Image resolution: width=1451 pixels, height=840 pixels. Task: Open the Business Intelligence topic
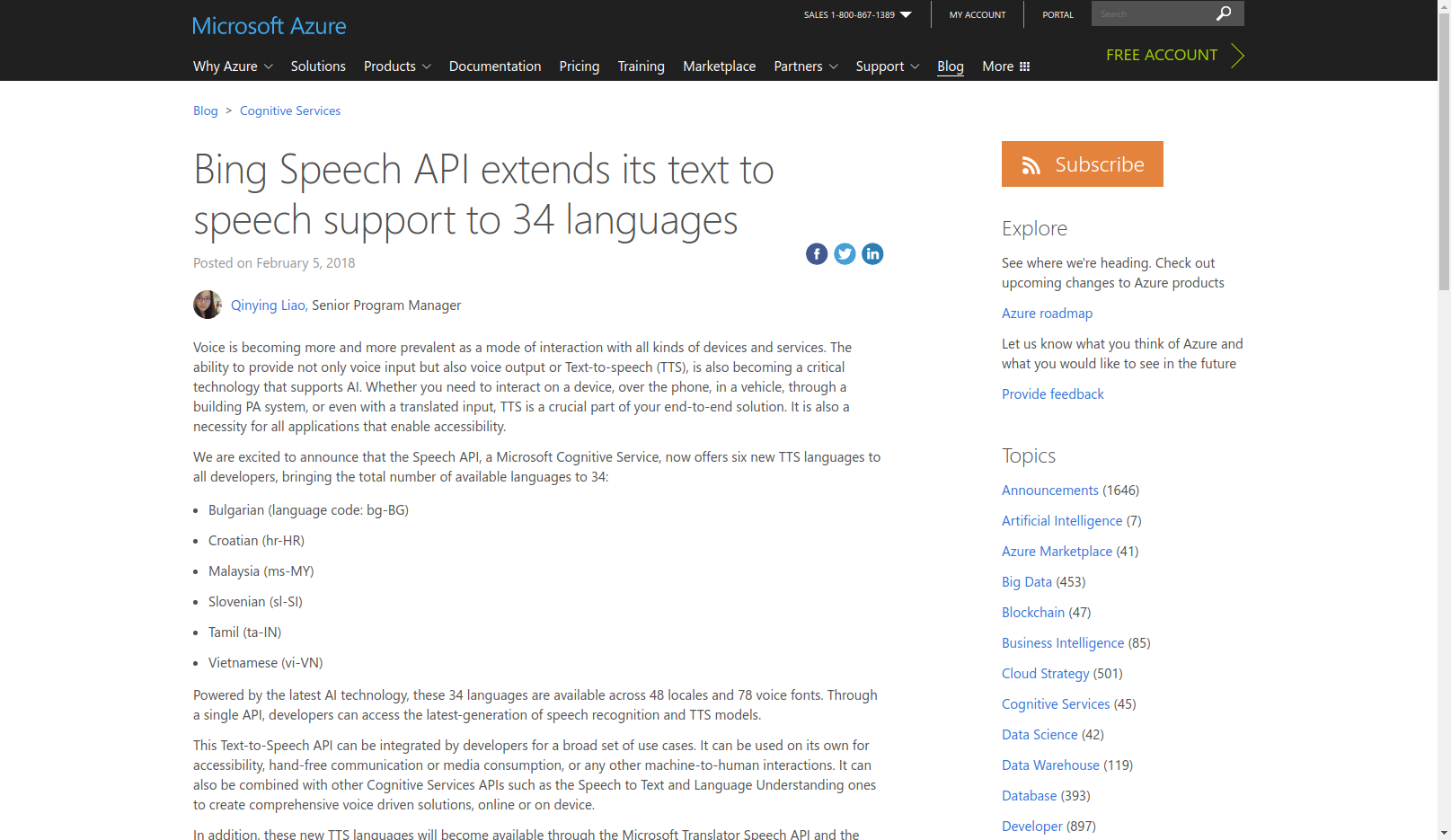coord(1063,643)
